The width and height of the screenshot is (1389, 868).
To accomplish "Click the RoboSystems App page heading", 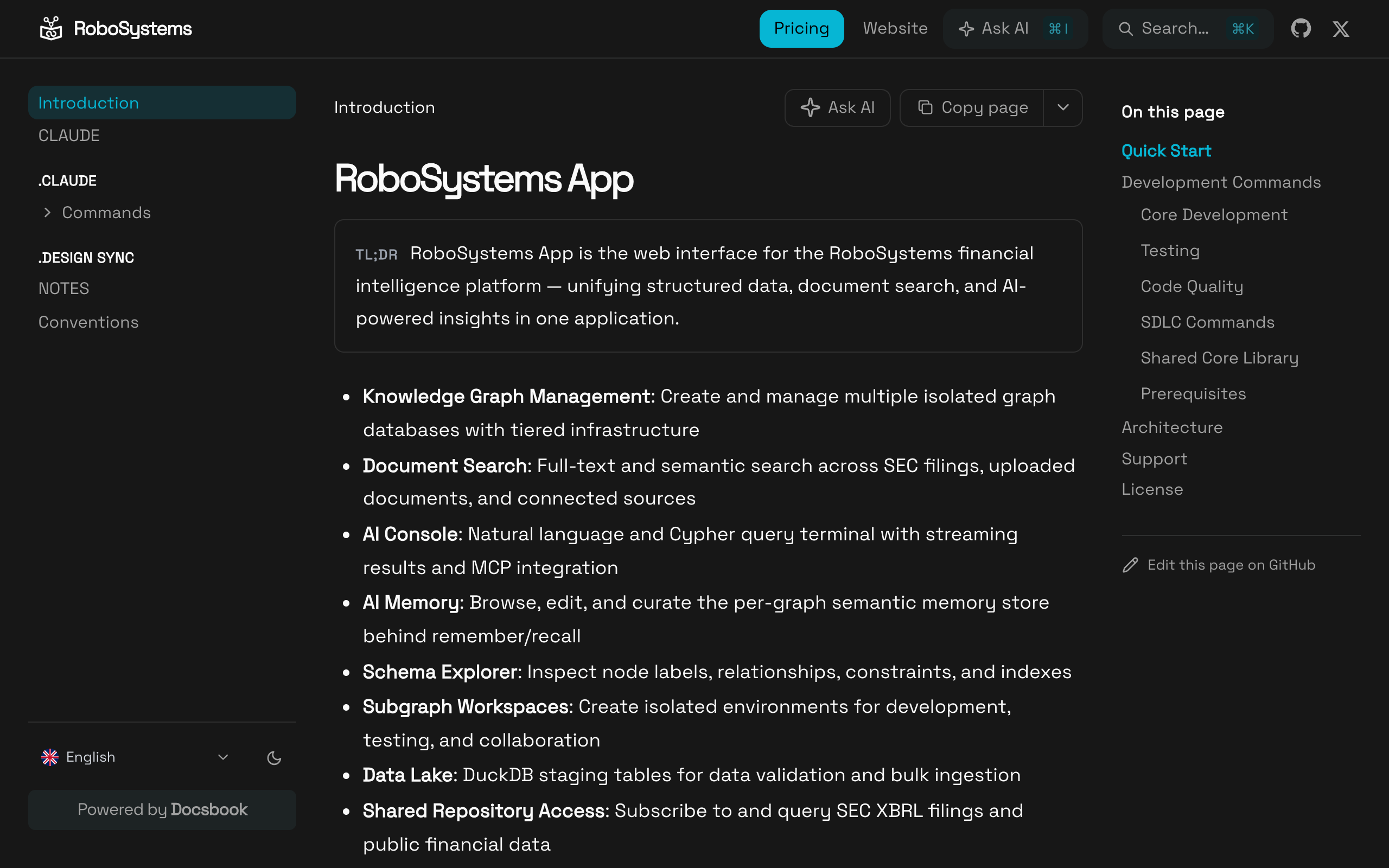I will pyautogui.click(x=484, y=179).
